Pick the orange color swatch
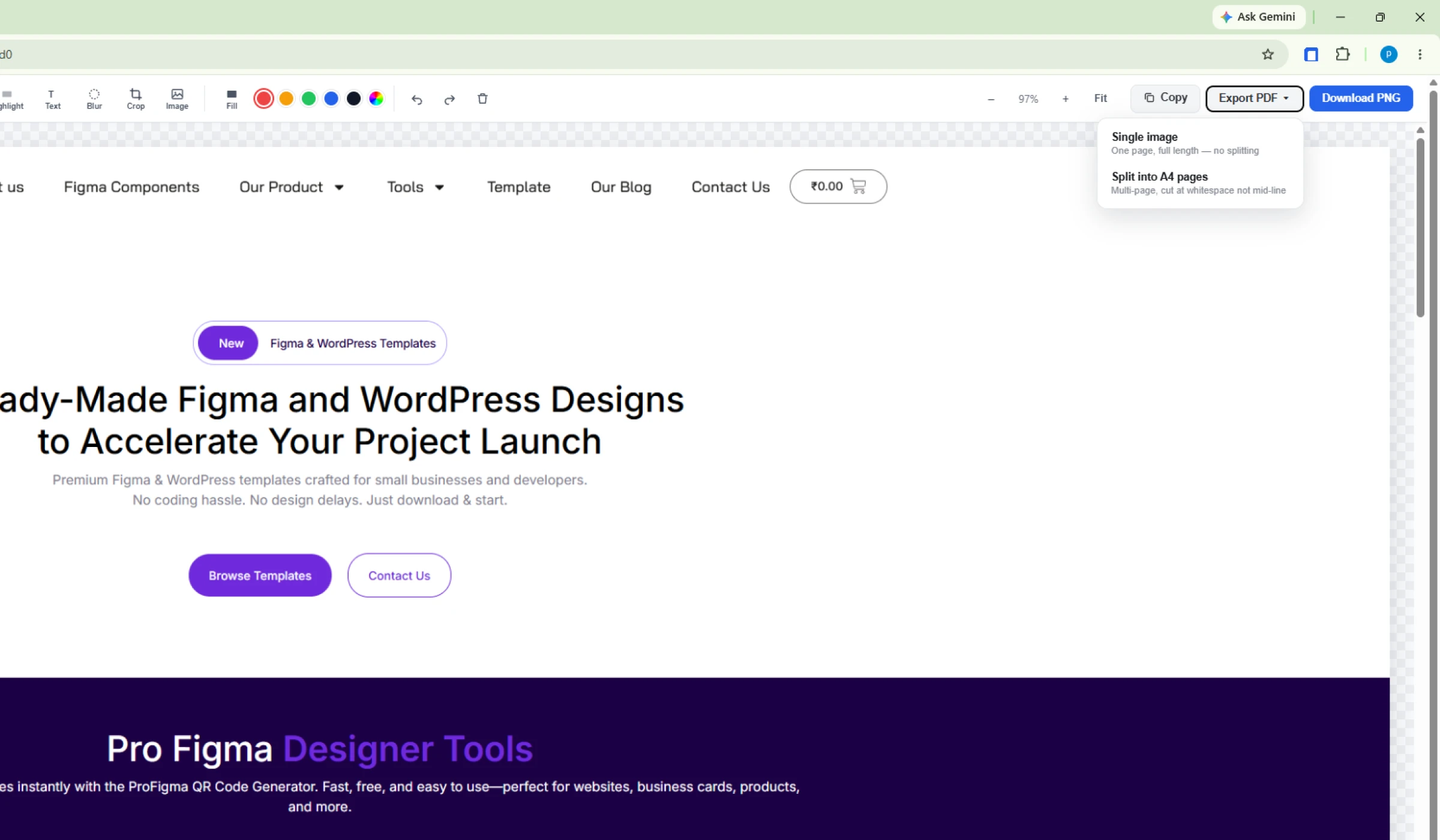The width and height of the screenshot is (1440, 840). click(x=286, y=98)
